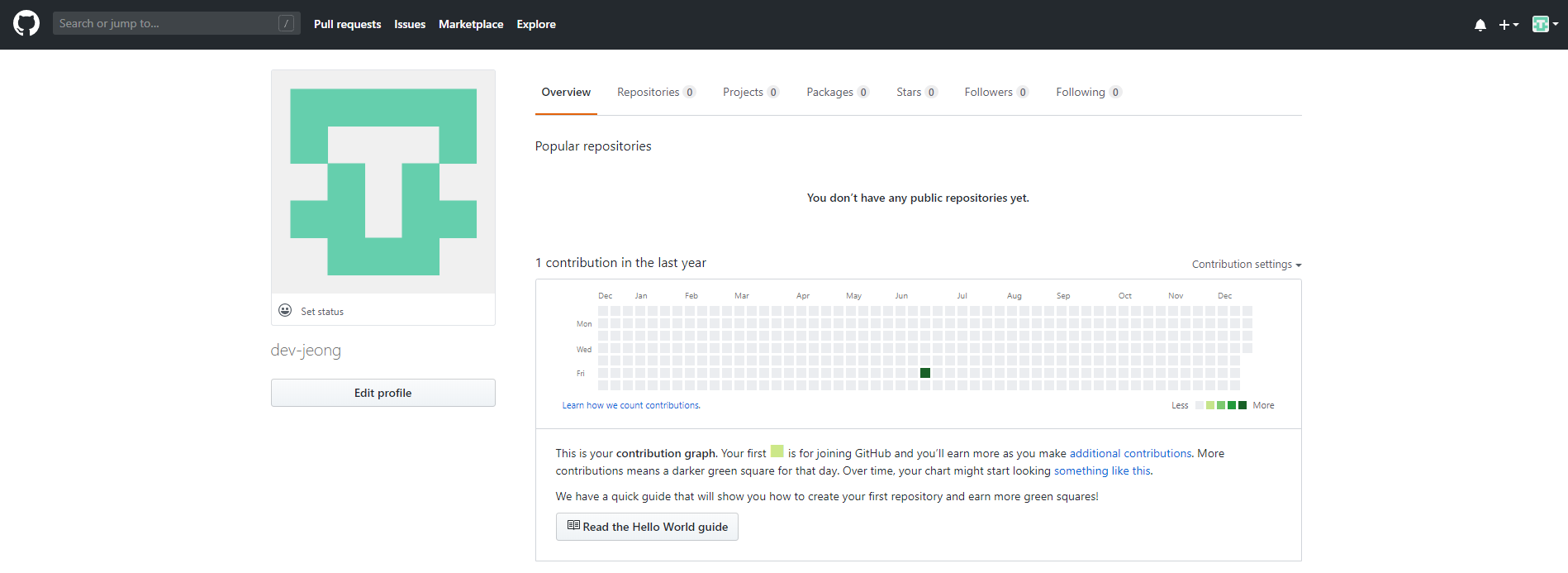Click the book icon on guide button
Screen dimensions: 1568x573
(x=573, y=526)
